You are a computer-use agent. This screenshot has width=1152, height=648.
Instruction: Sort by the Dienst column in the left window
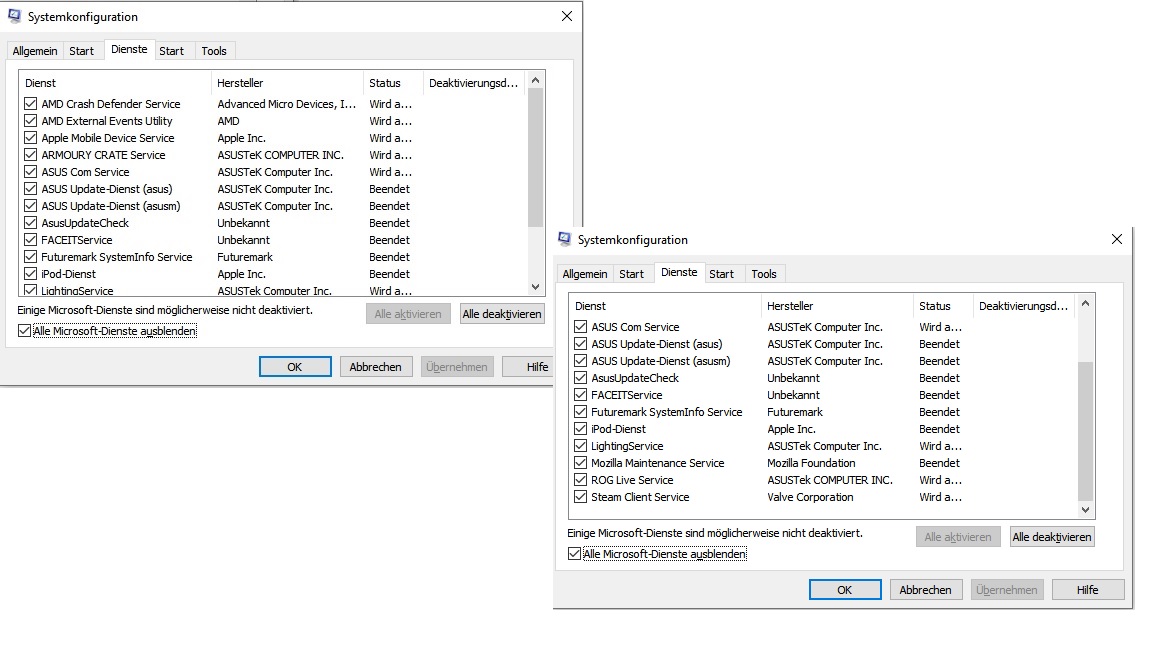click(x=115, y=83)
